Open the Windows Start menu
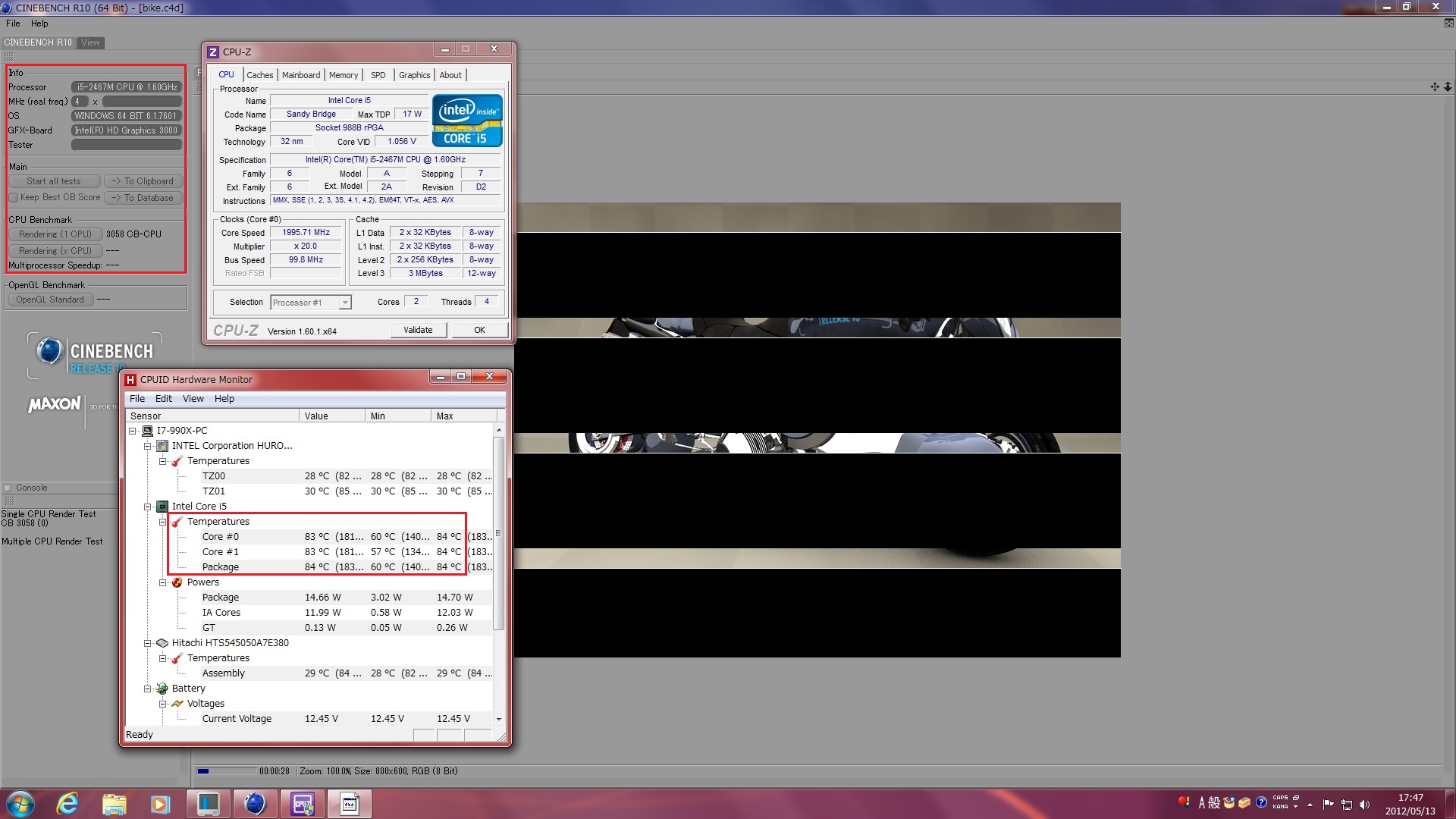The width and height of the screenshot is (1456, 819). (20, 804)
